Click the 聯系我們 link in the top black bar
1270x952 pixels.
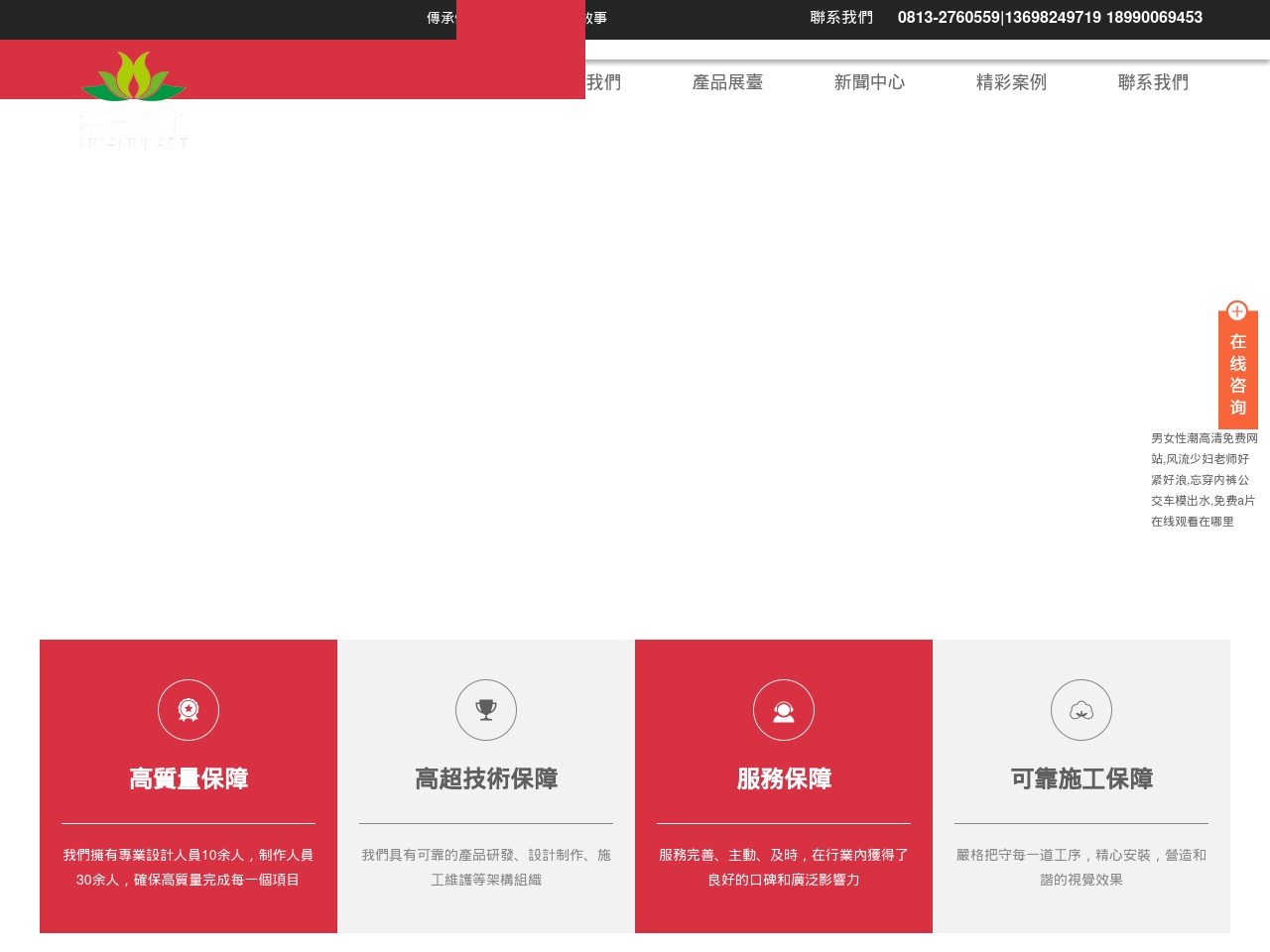841,18
